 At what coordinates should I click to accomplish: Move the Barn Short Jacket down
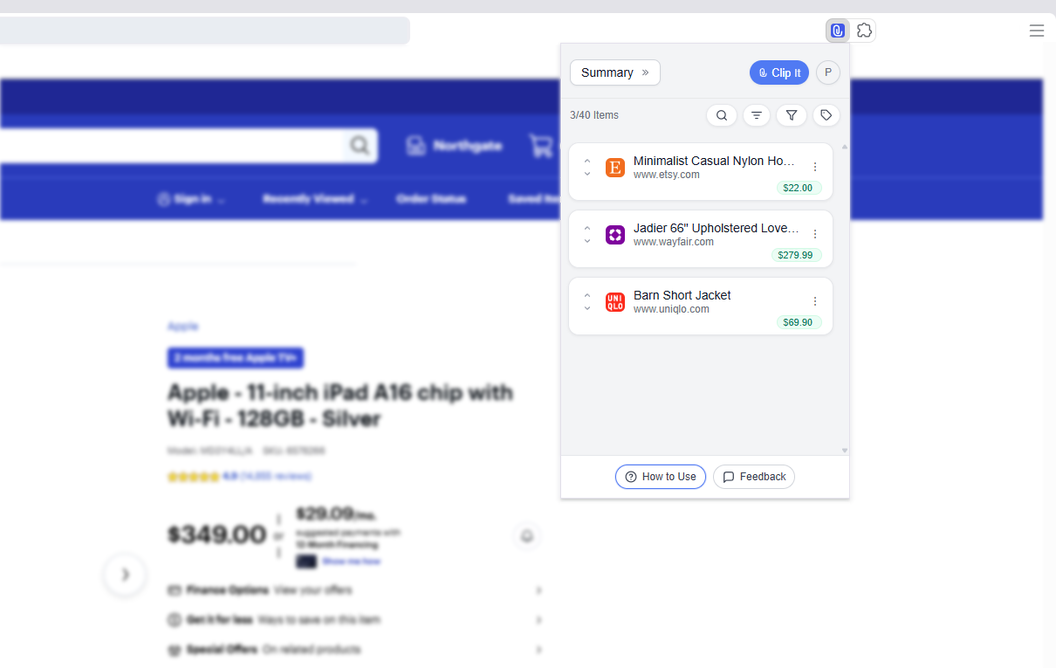point(587,308)
